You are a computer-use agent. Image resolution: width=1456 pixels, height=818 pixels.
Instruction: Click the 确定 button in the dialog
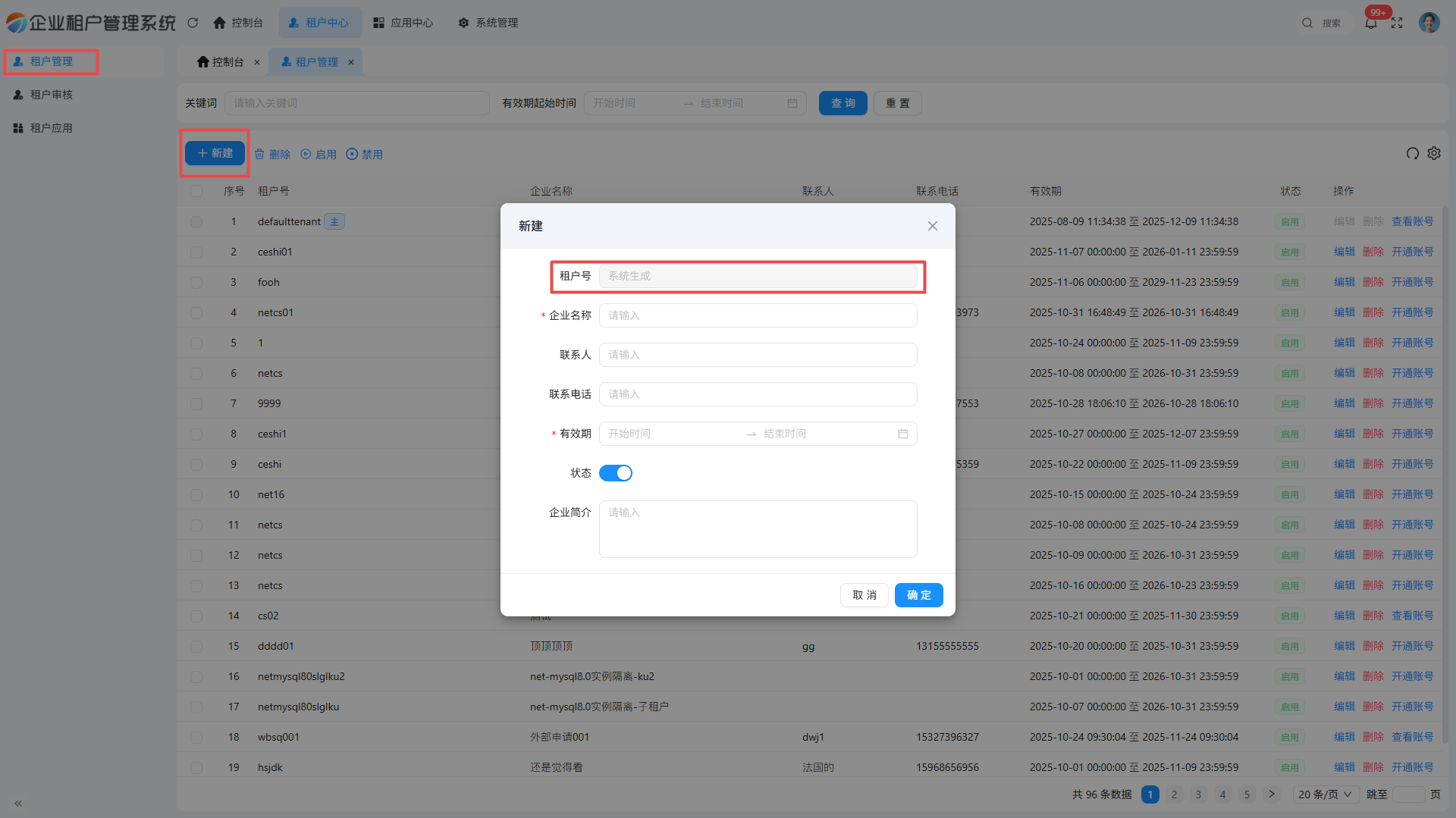point(918,595)
